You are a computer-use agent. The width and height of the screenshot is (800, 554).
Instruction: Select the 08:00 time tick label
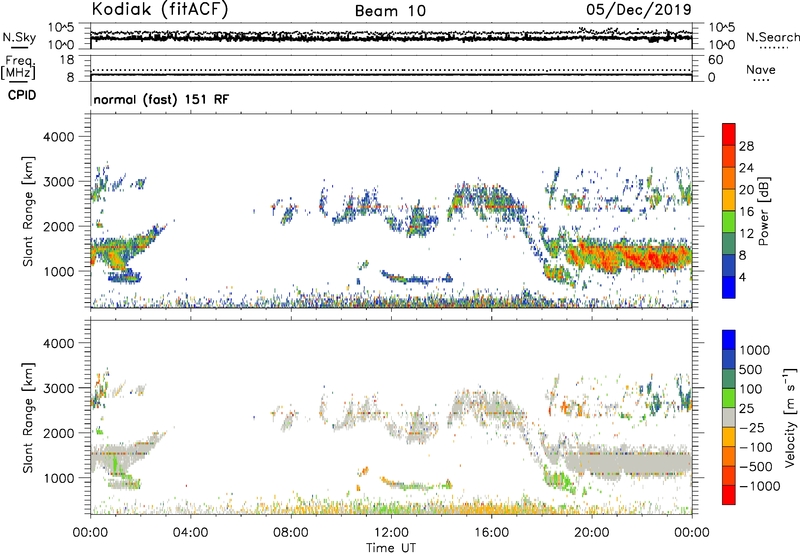point(291,533)
